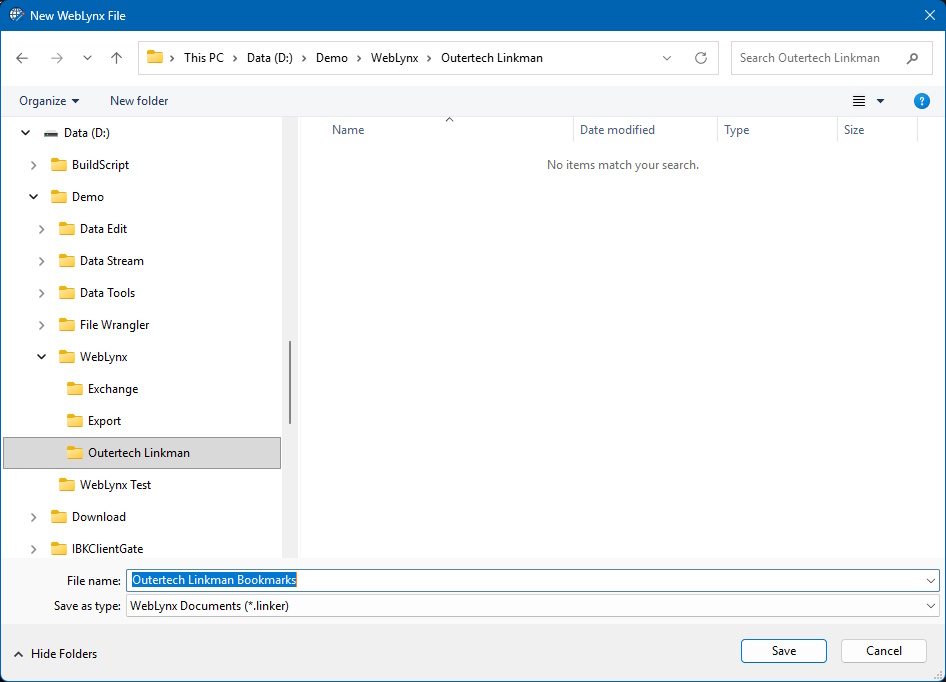The image size is (946, 682).
Task: Expand the BuildScript folder
Action: coord(33,165)
